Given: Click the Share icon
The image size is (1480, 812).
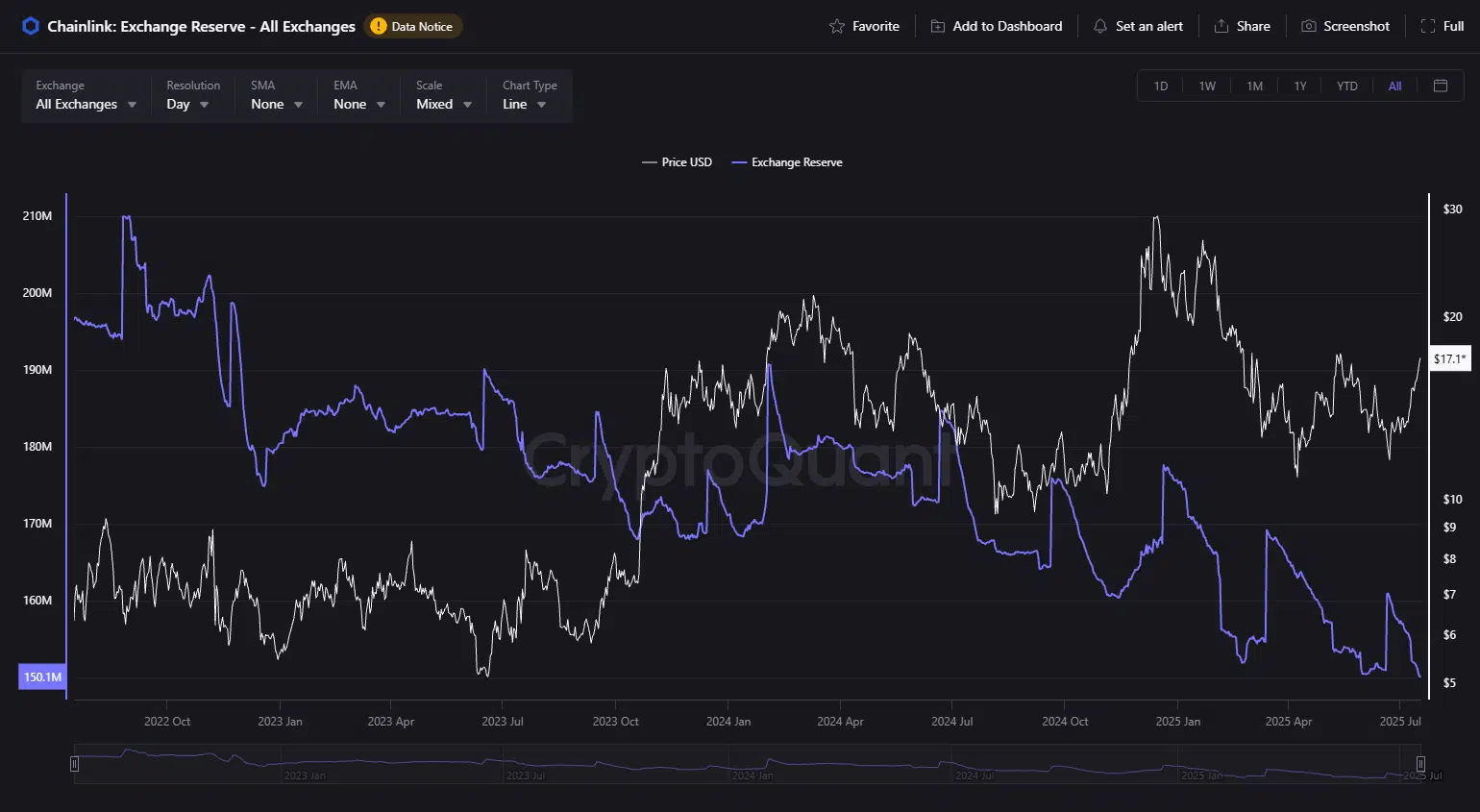Looking at the screenshot, I should point(1221,26).
